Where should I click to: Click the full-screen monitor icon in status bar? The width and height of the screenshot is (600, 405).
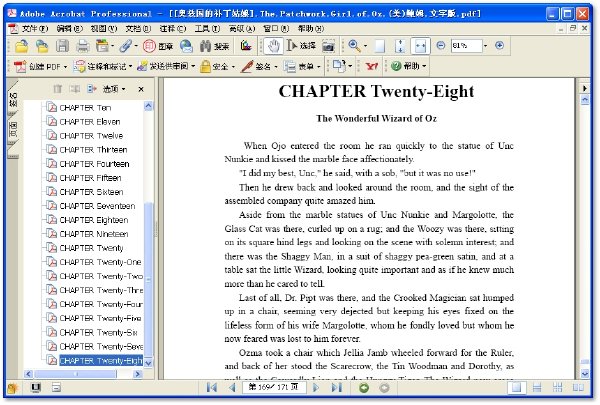36,388
